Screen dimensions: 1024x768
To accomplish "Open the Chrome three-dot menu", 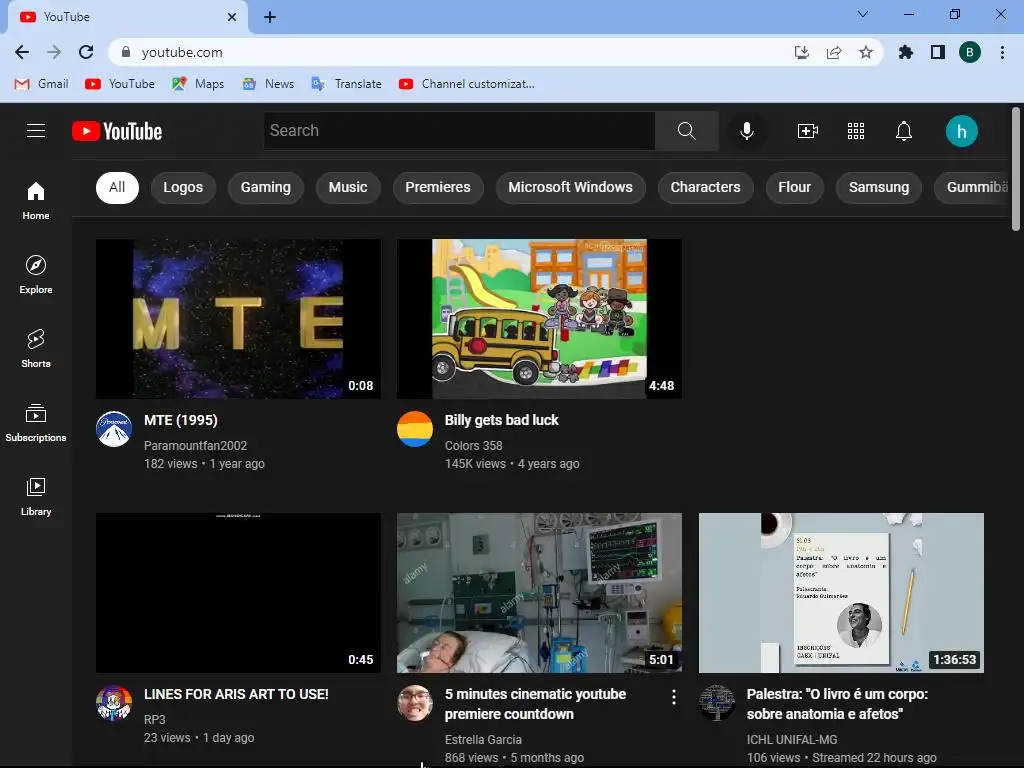I will click(x=1002, y=52).
